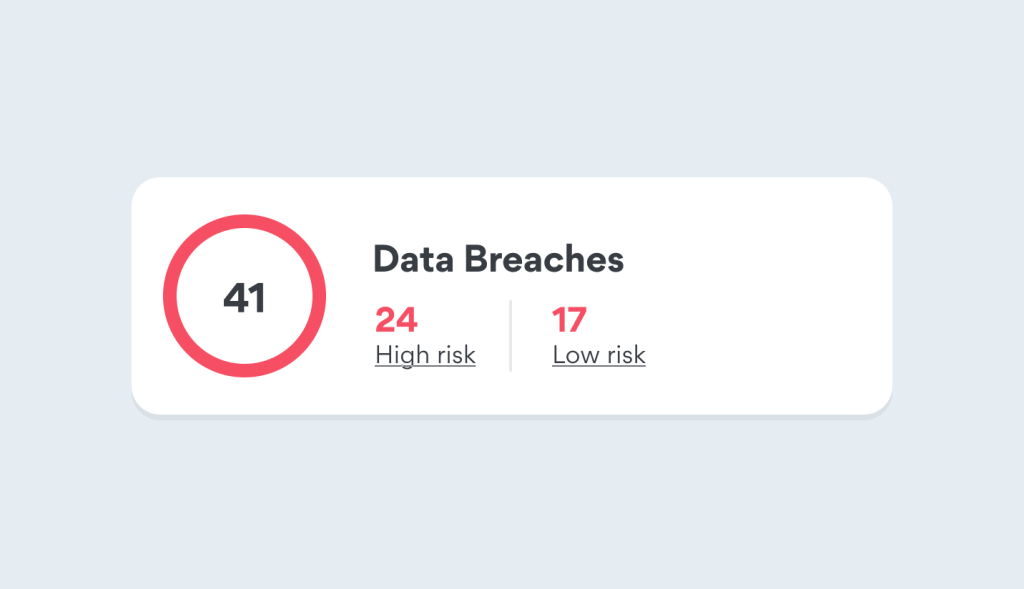
Task: Click the word Breaches in the title
Action: tap(544, 259)
